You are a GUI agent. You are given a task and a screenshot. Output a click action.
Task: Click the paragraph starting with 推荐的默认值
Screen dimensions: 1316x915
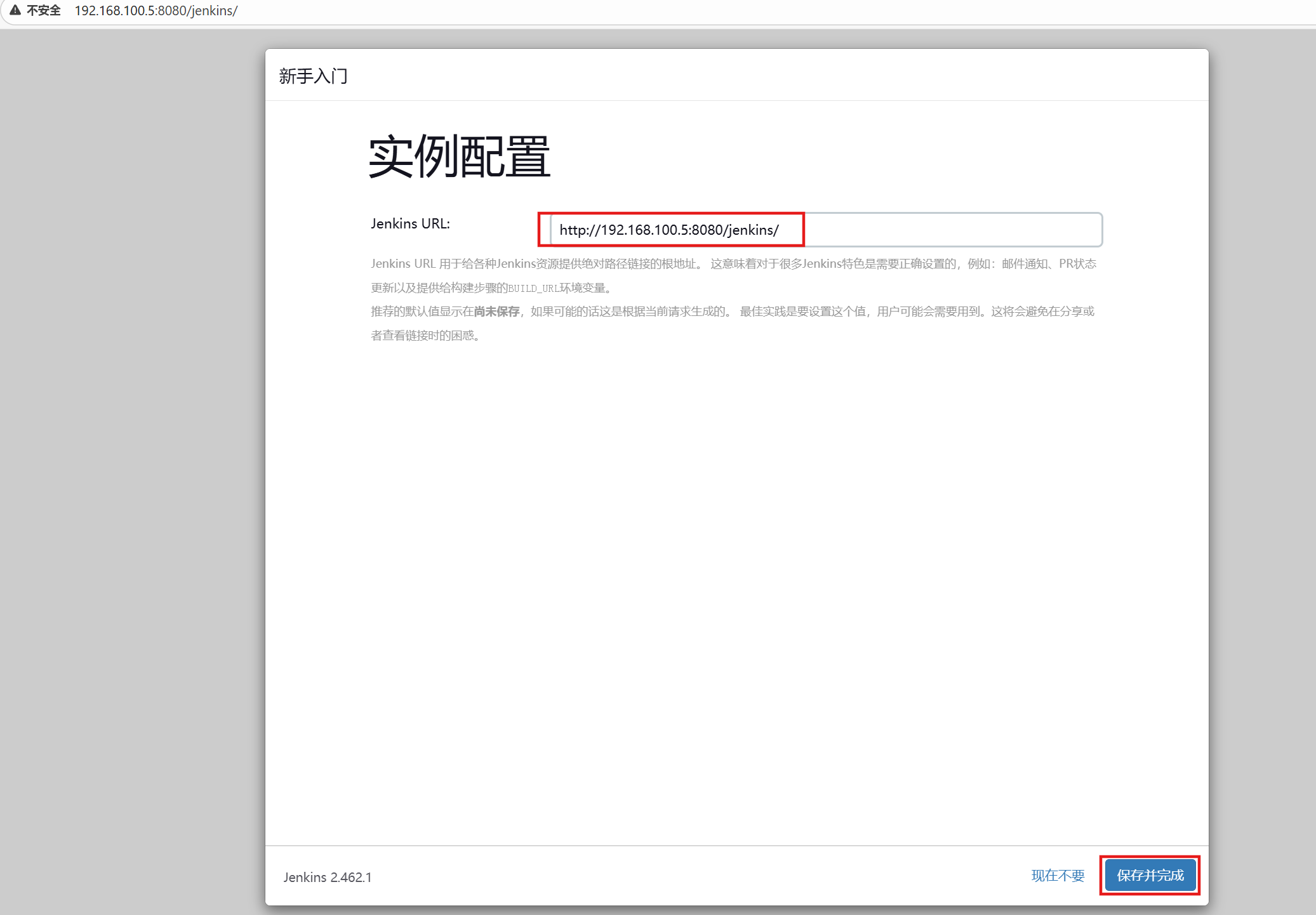click(419, 312)
